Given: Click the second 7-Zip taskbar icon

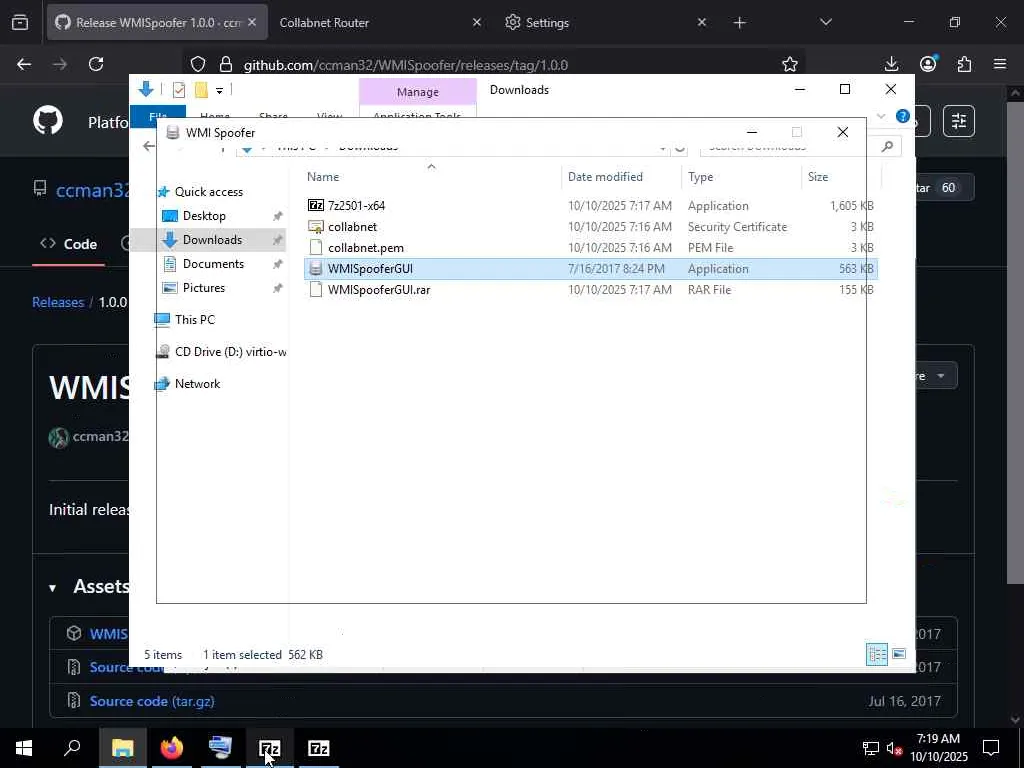Looking at the screenshot, I should click(x=319, y=748).
